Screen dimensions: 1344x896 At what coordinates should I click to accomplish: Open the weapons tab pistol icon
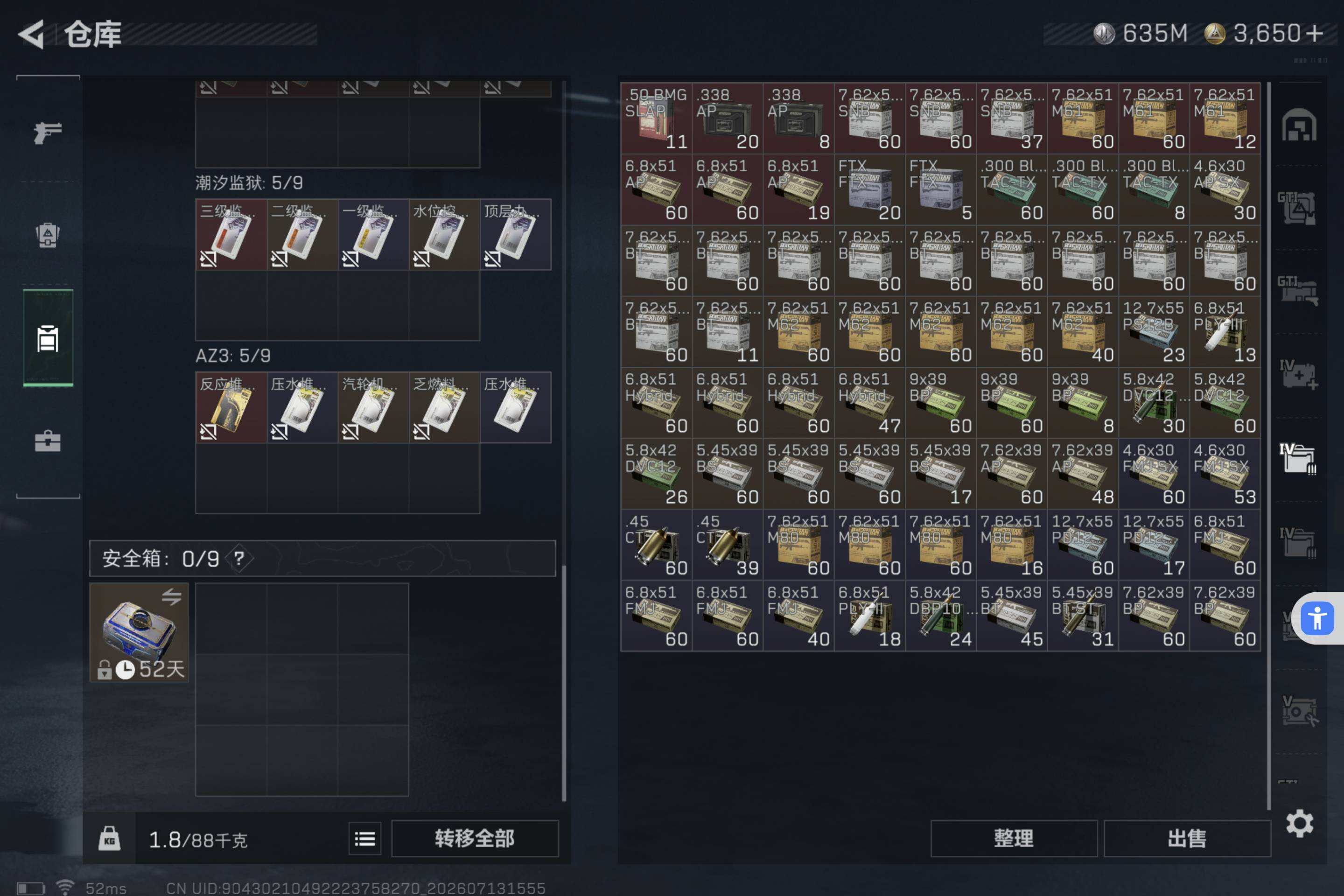coord(48,133)
